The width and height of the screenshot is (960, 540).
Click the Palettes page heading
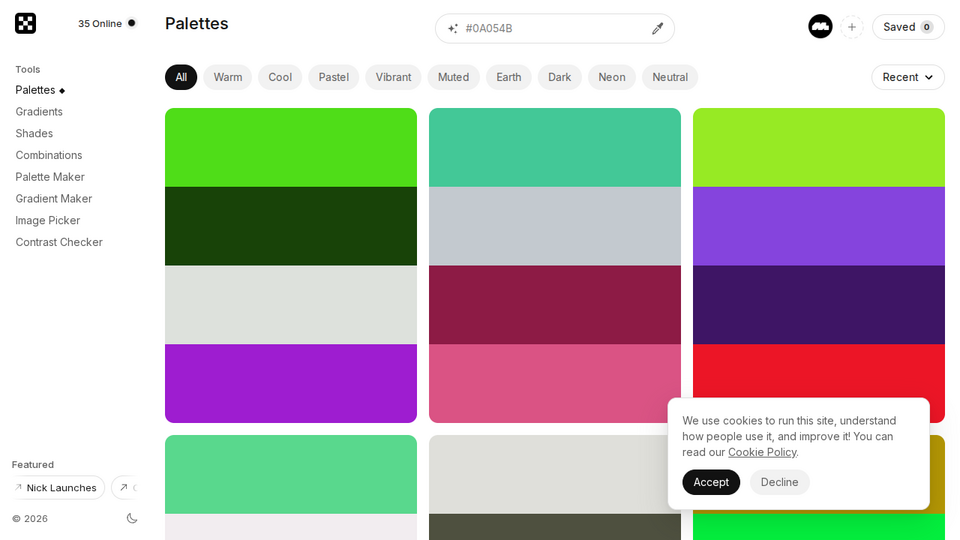(x=197, y=23)
